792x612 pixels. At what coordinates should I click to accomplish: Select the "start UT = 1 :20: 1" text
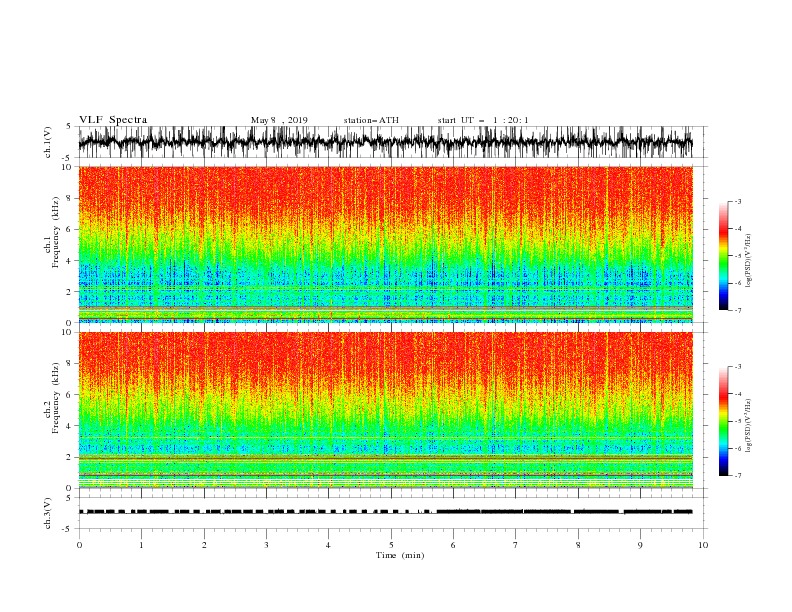pos(483,120)
